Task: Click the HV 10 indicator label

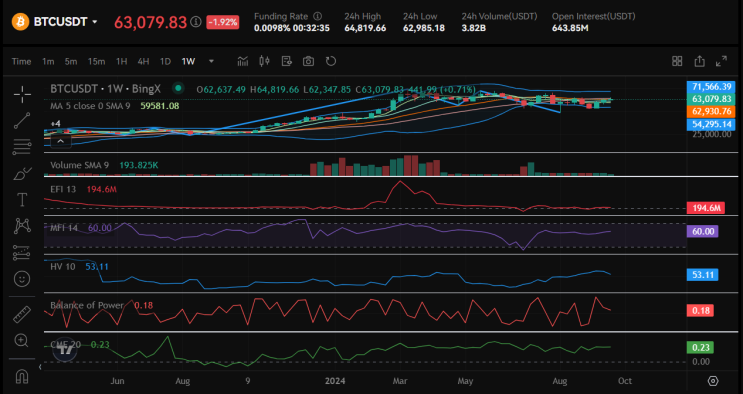Action: coord(63,266)
